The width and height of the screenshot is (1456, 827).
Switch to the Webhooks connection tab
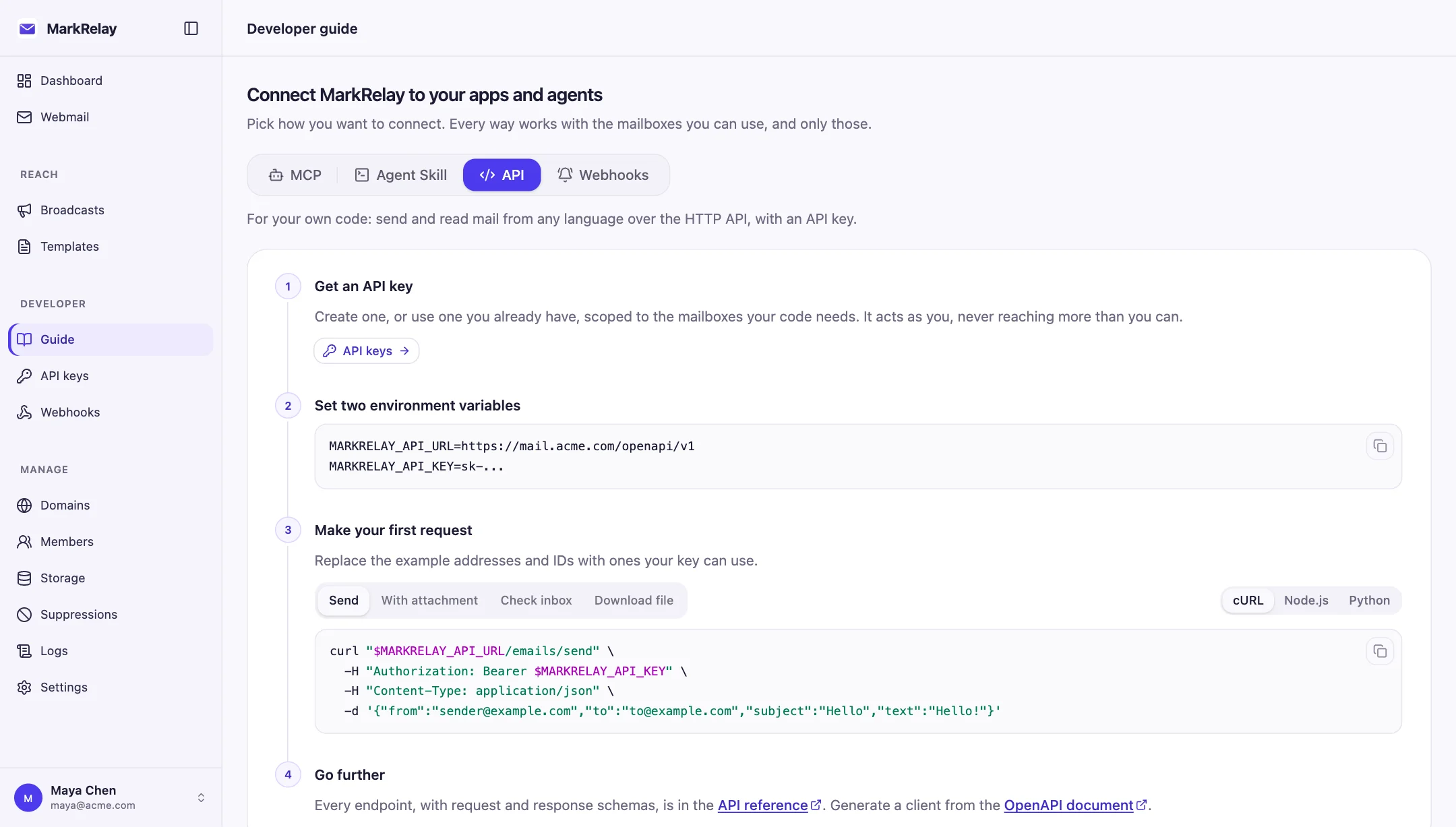pos(603,175)
